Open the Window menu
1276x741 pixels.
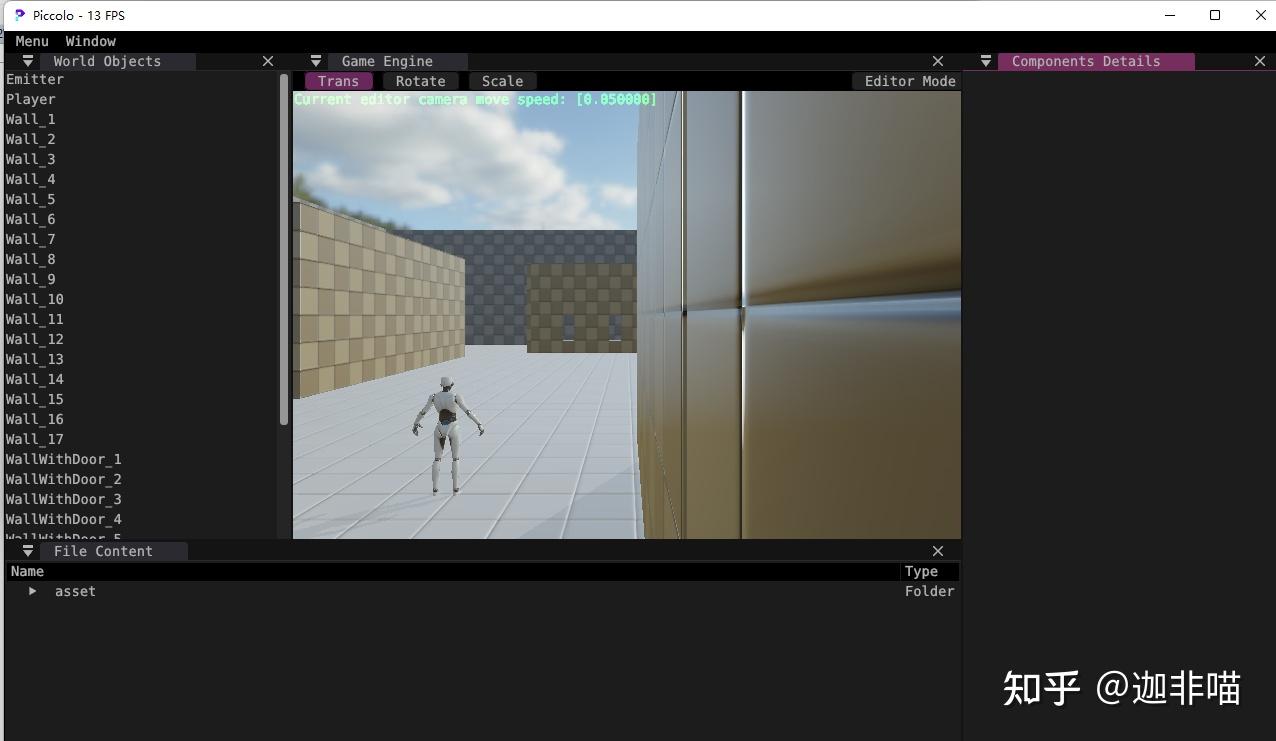click(x=91, y=41)
